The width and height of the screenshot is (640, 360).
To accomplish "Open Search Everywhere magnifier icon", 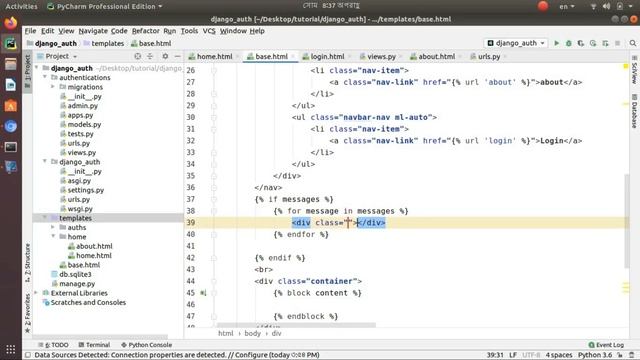I will 633,43.
